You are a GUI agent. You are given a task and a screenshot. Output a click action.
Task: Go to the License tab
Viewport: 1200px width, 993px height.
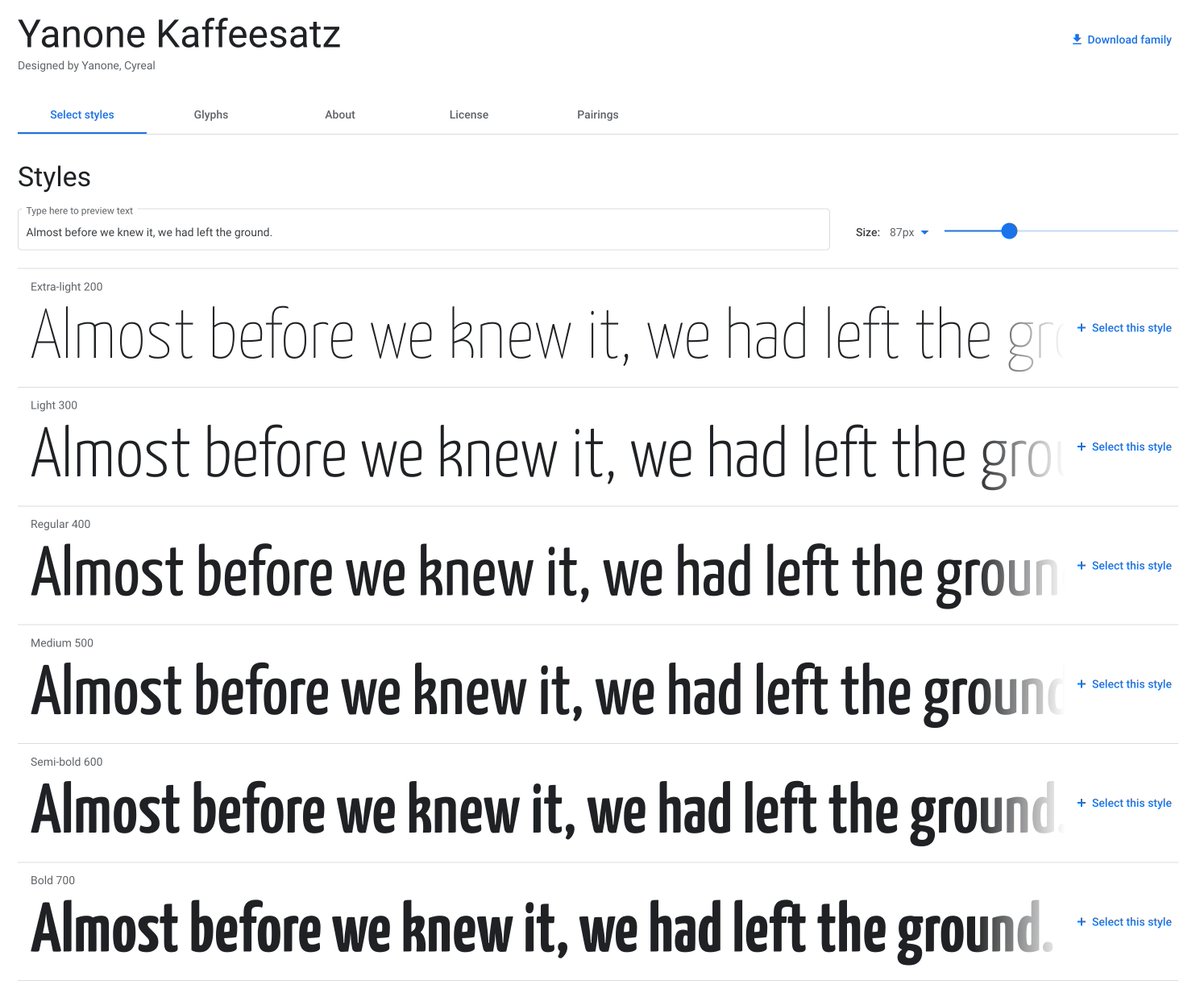(469, 115)
